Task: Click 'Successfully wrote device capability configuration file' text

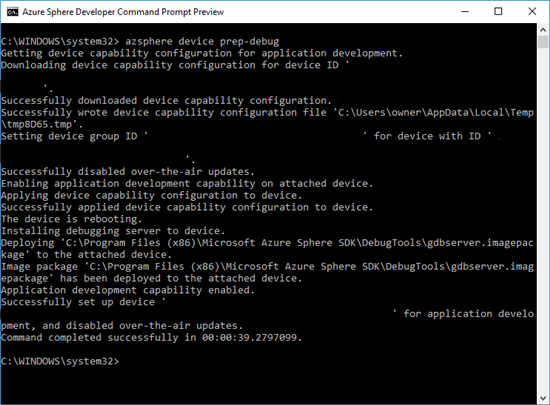Action: (x=163, y=113)
